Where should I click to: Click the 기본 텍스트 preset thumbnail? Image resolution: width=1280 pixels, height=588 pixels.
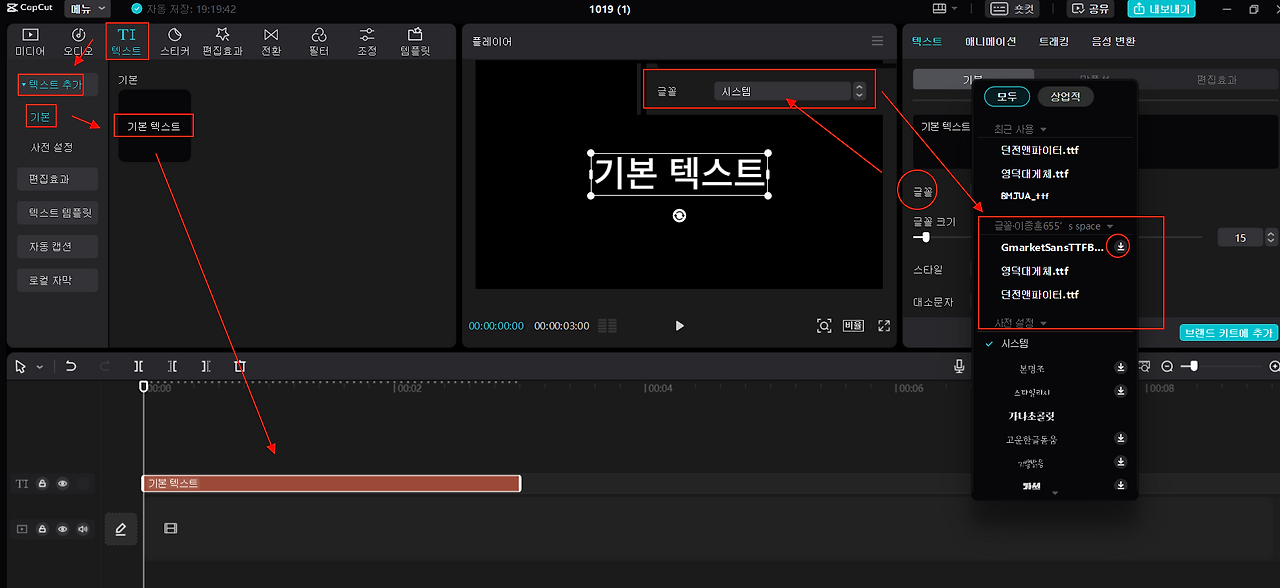pyautogui.click(x=154, y=125)
